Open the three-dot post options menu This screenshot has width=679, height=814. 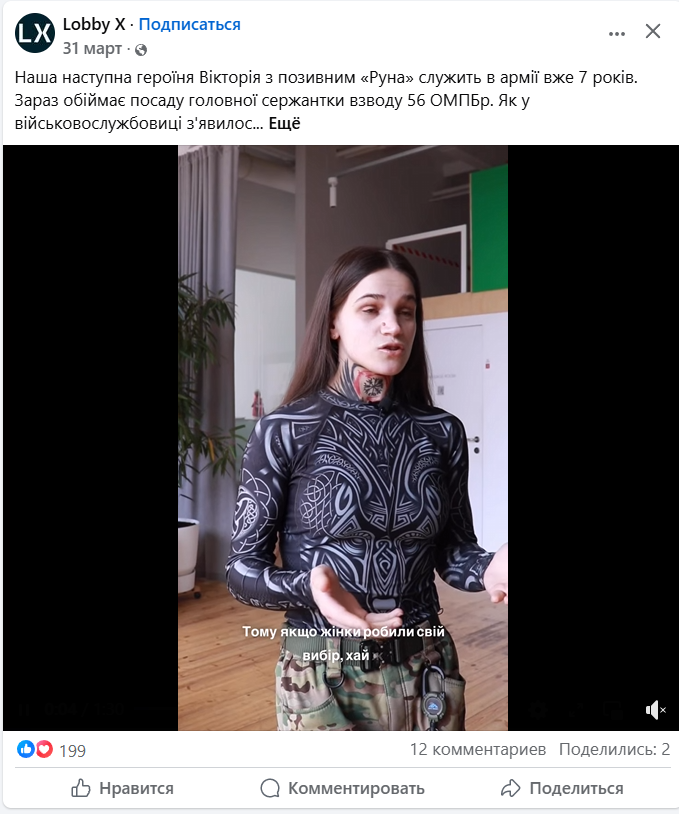click(x=617, y=34)
